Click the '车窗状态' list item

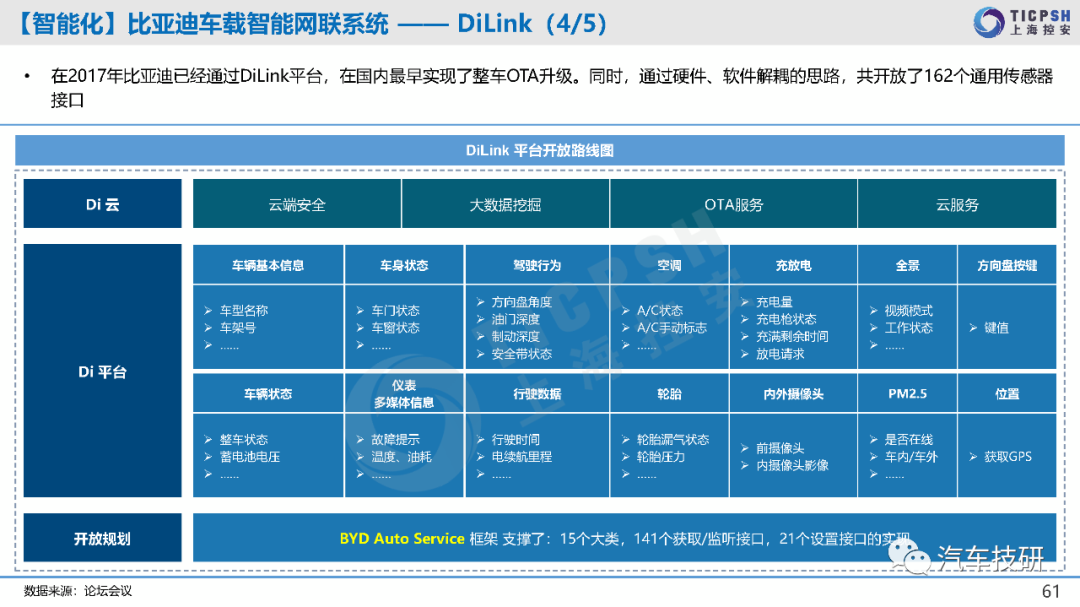[395, 328]
